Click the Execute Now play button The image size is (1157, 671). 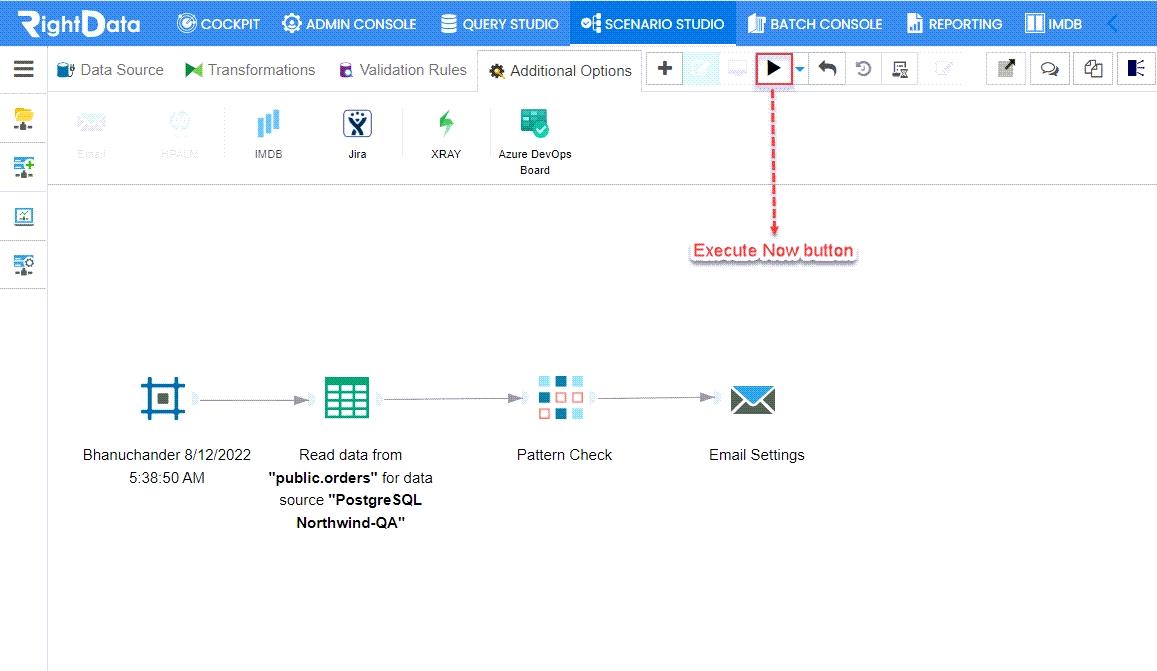pos(773,68)
